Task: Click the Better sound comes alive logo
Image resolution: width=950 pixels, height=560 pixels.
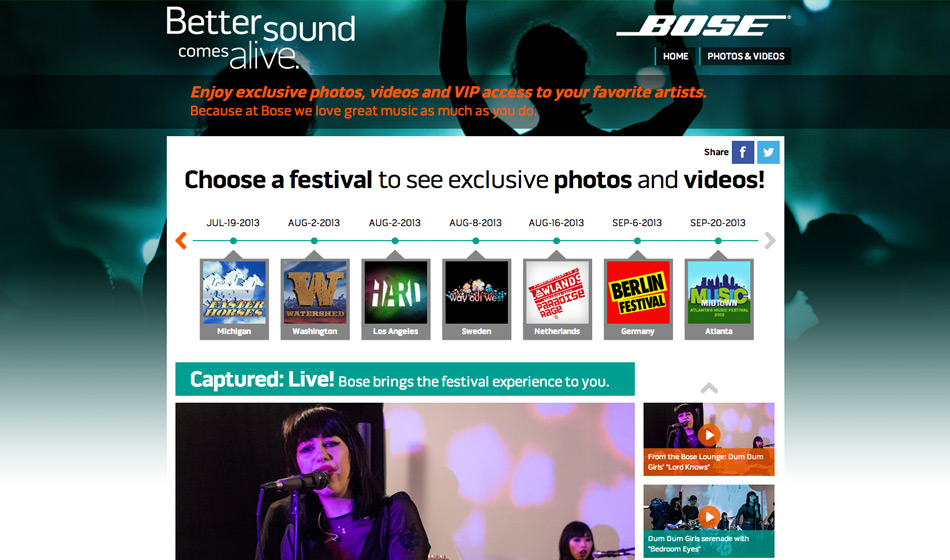Action: (x=261, y=38)
